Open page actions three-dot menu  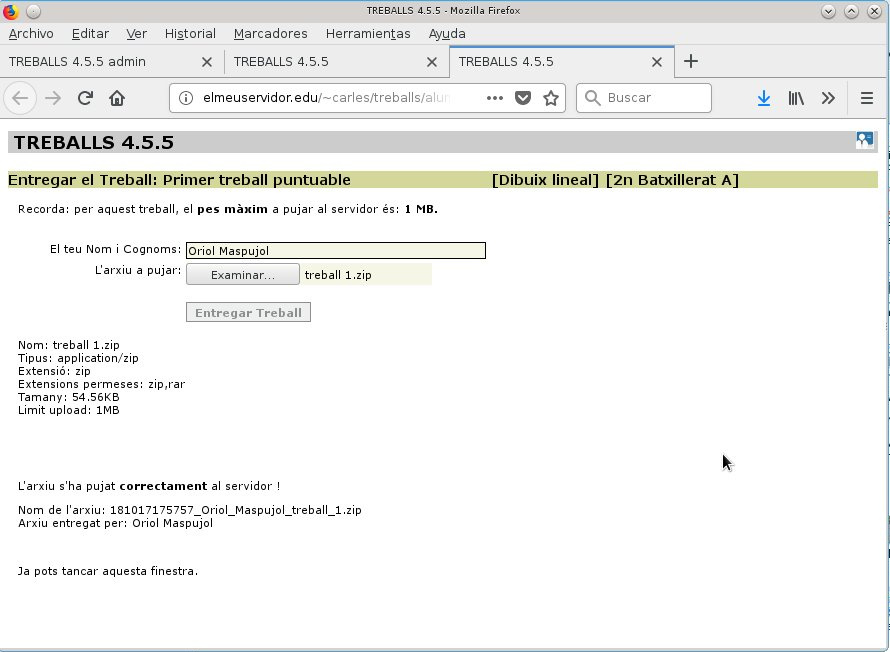tap(494, 98)
